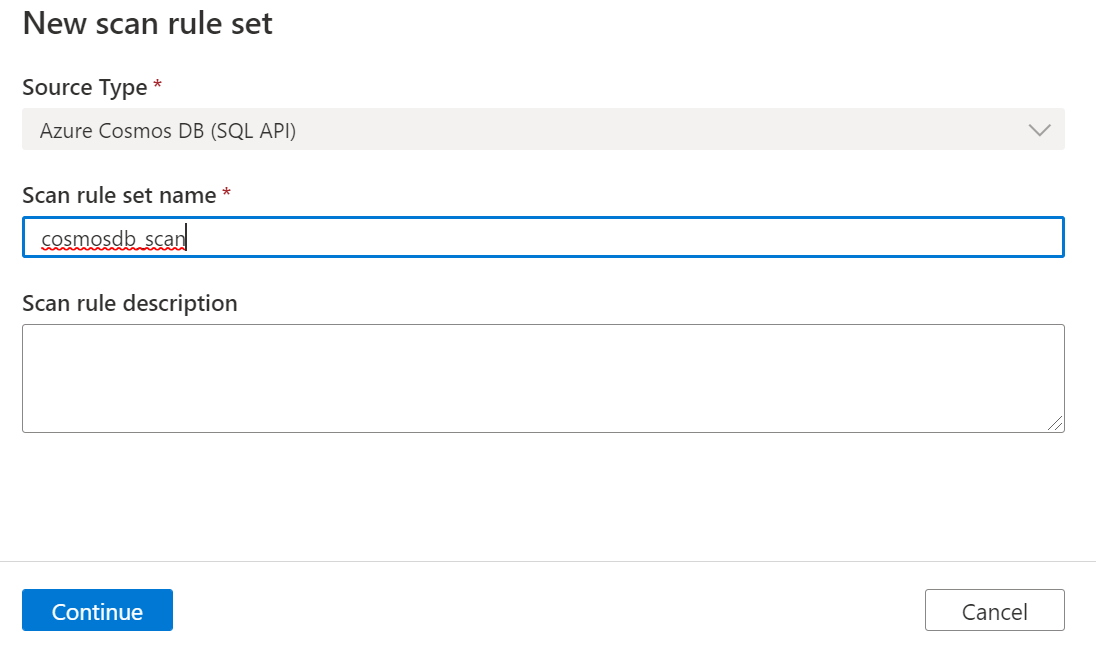This screenshot has height=658, width=1096.
Task: Select the Azure Cosmos DB (SQL API) value text
Action: point(168,130)
